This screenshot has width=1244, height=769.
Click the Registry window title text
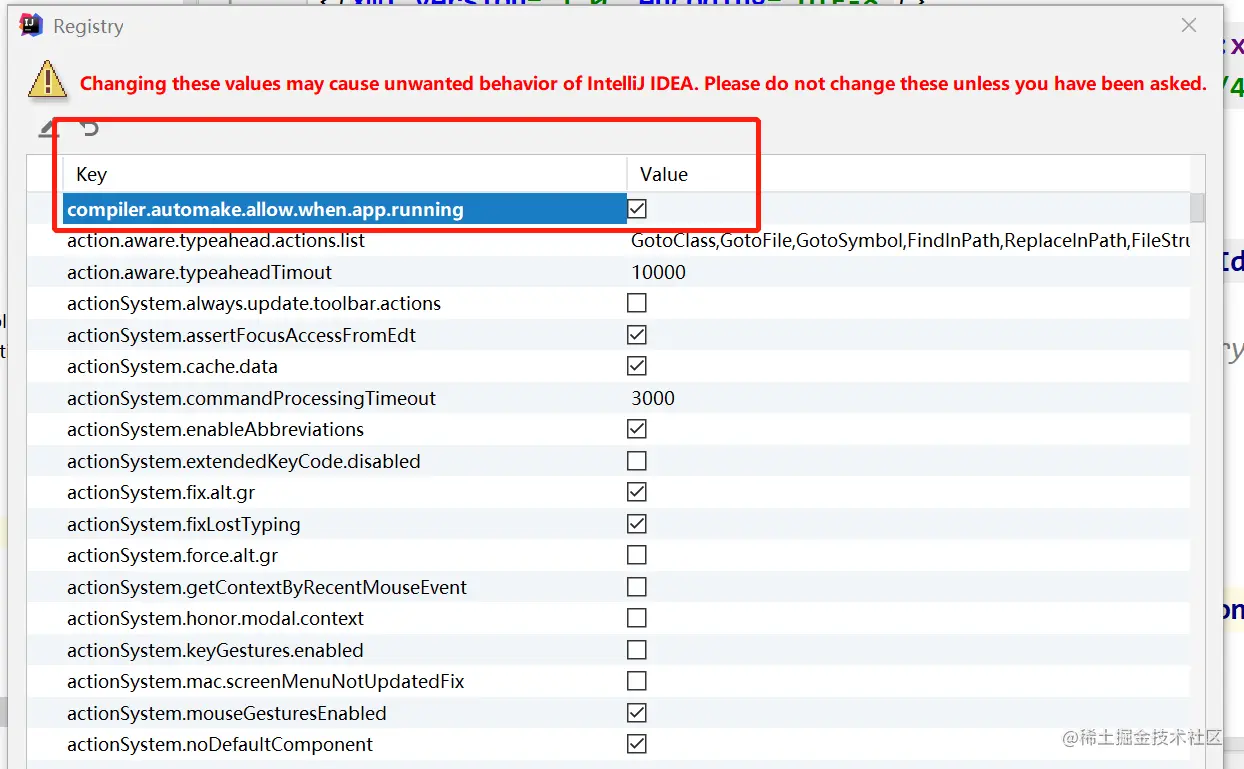click(x=88, y=27)
